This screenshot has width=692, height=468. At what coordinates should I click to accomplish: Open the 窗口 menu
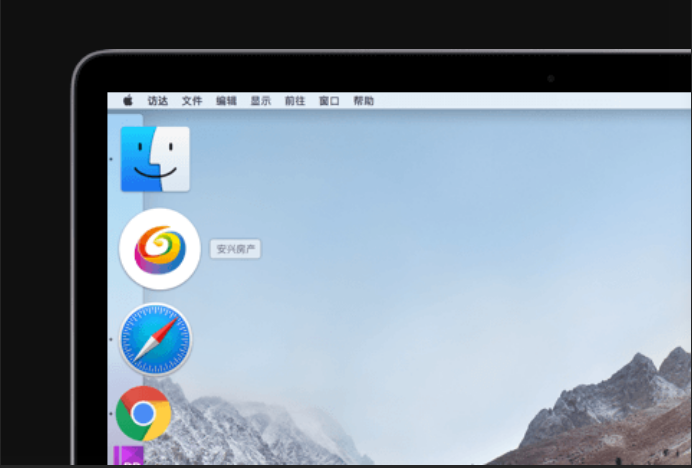point(329,101)
